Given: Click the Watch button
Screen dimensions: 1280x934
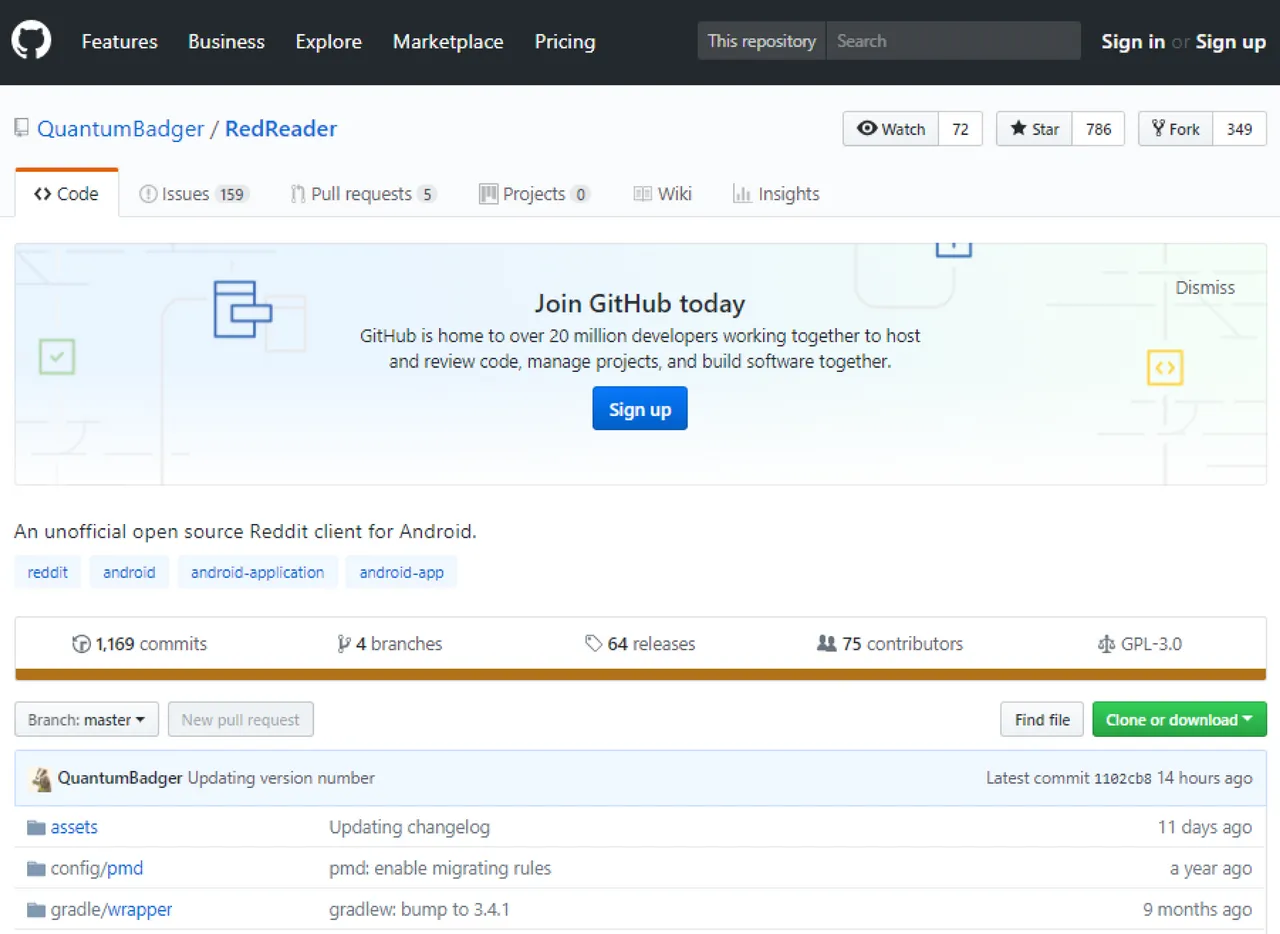Looking at the screenshot, I should pos(891,129).
